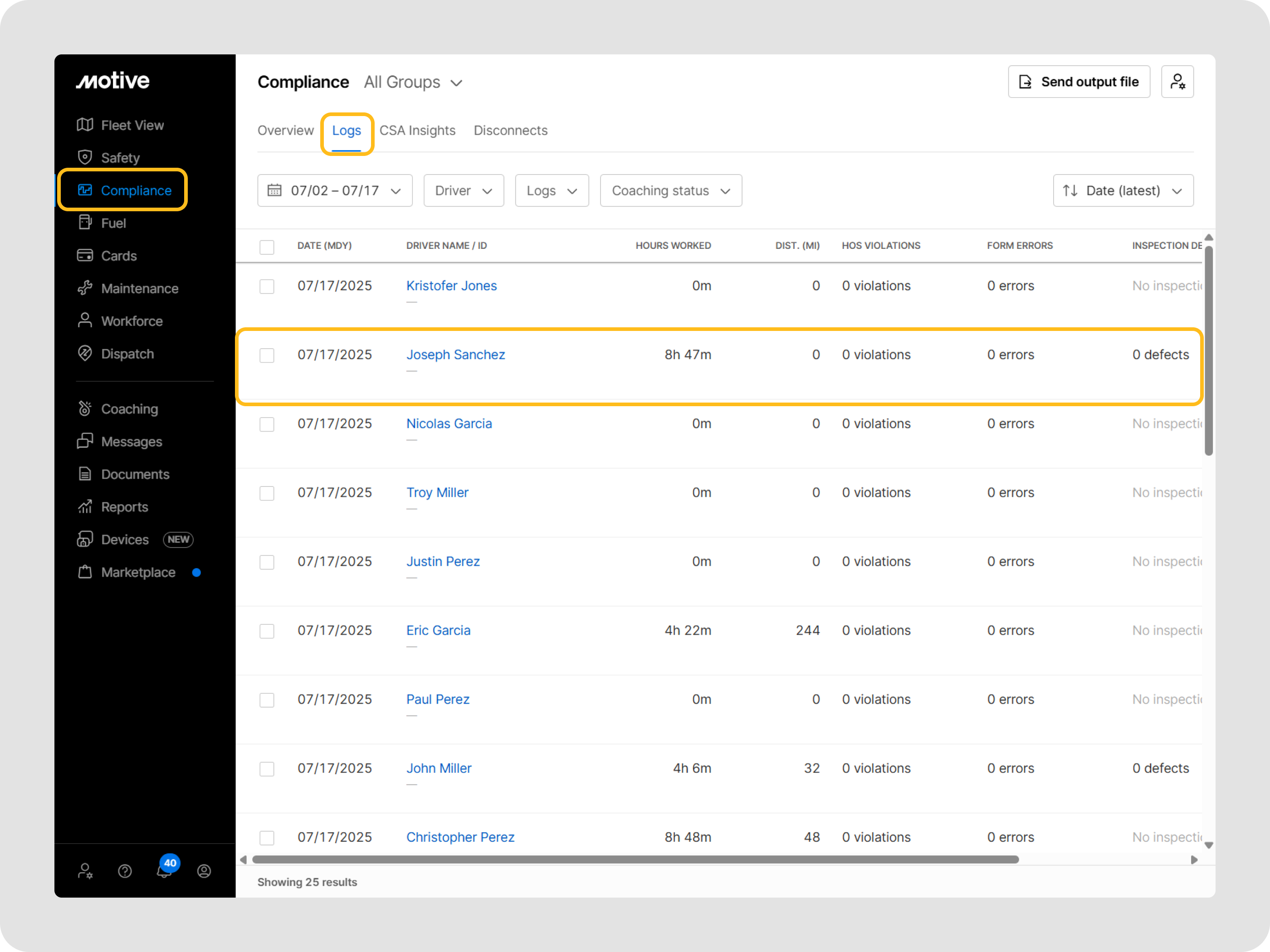
Task: Open Christopher Perez driver link
Action: point(460,837)
